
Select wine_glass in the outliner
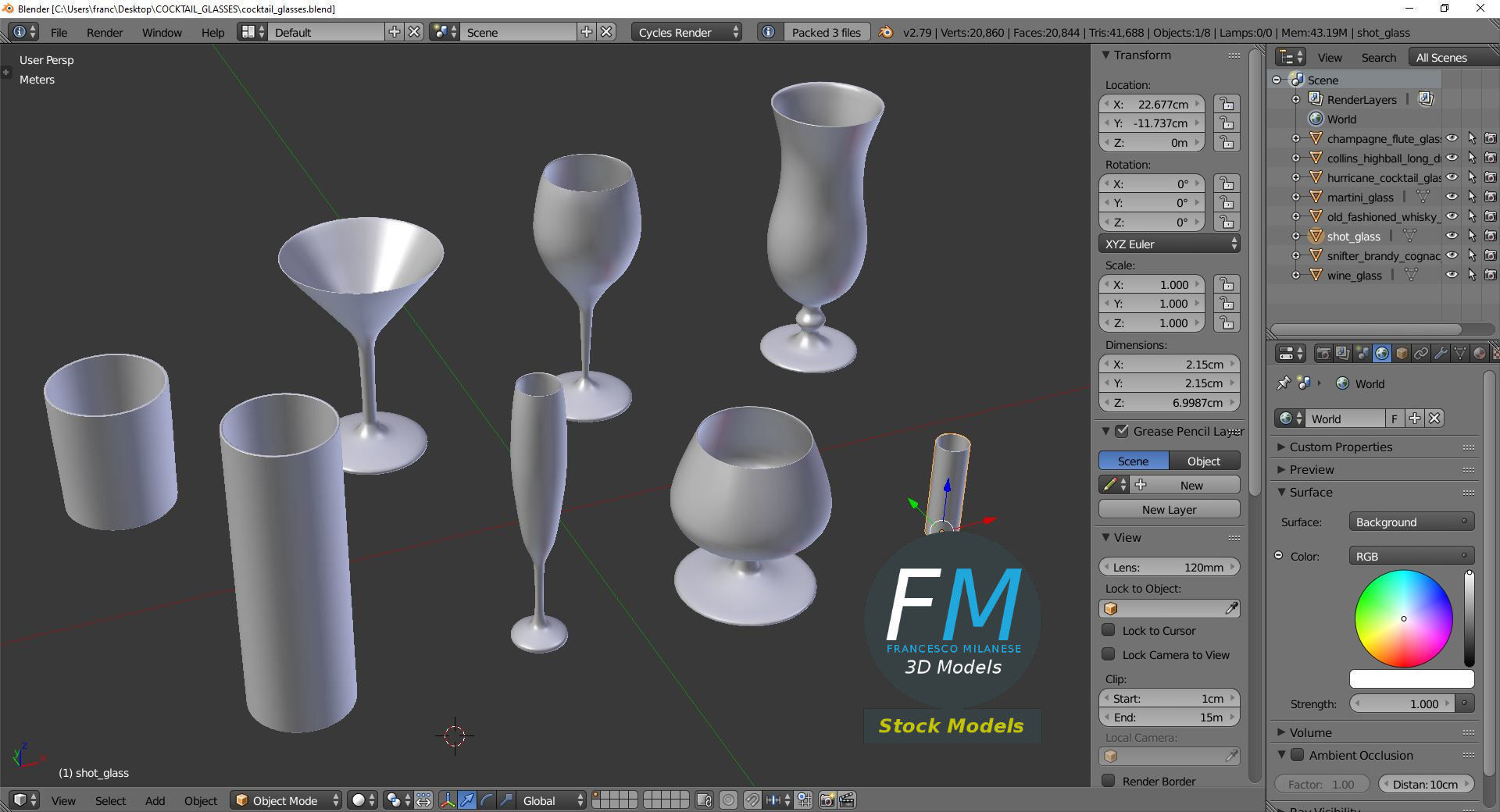pos(1354,276)
